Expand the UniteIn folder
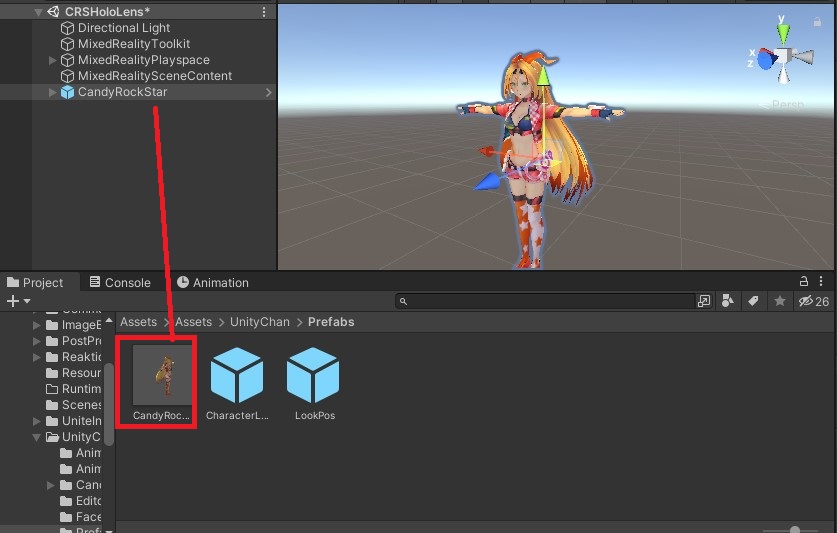The height and width of the screenshot is (533, 837). point(36,421)
